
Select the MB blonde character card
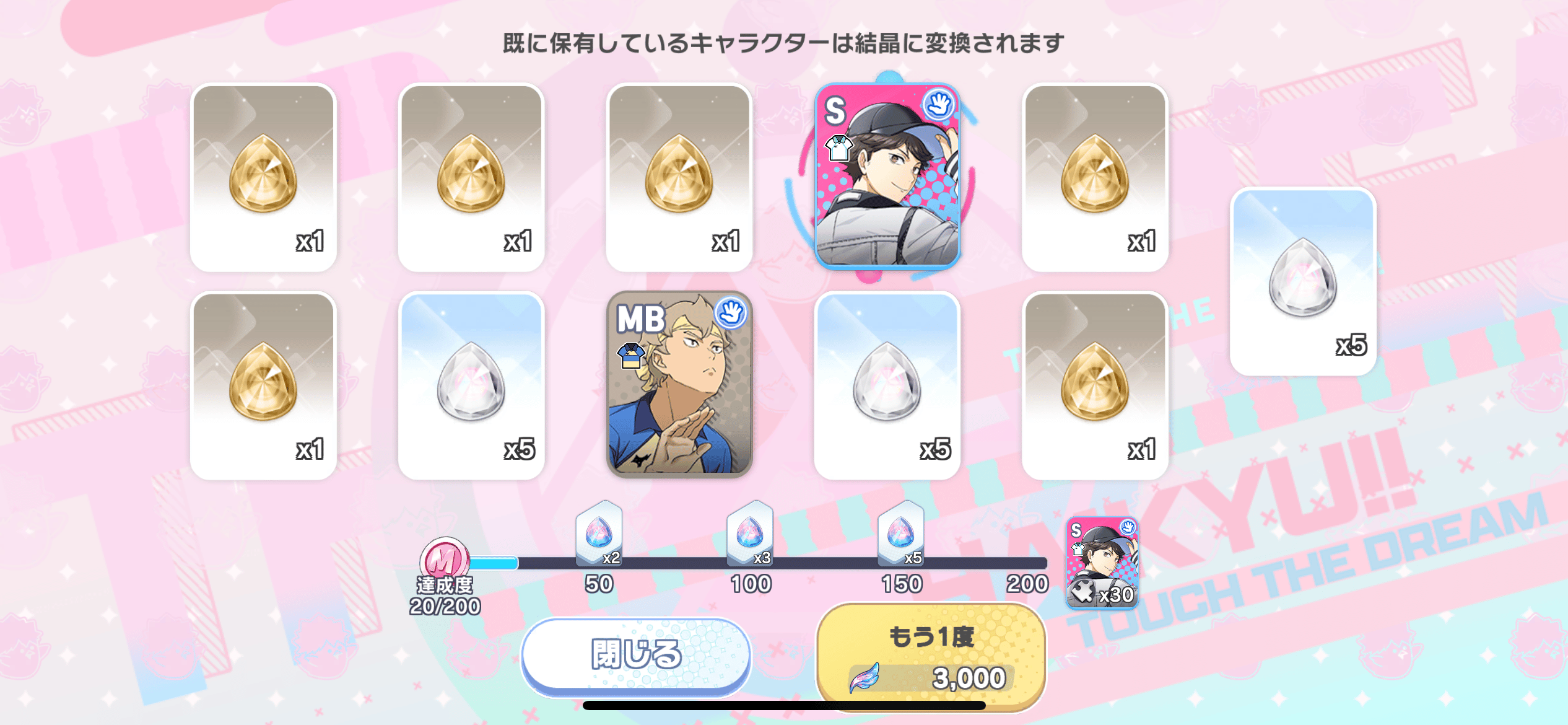click(679, 384)
